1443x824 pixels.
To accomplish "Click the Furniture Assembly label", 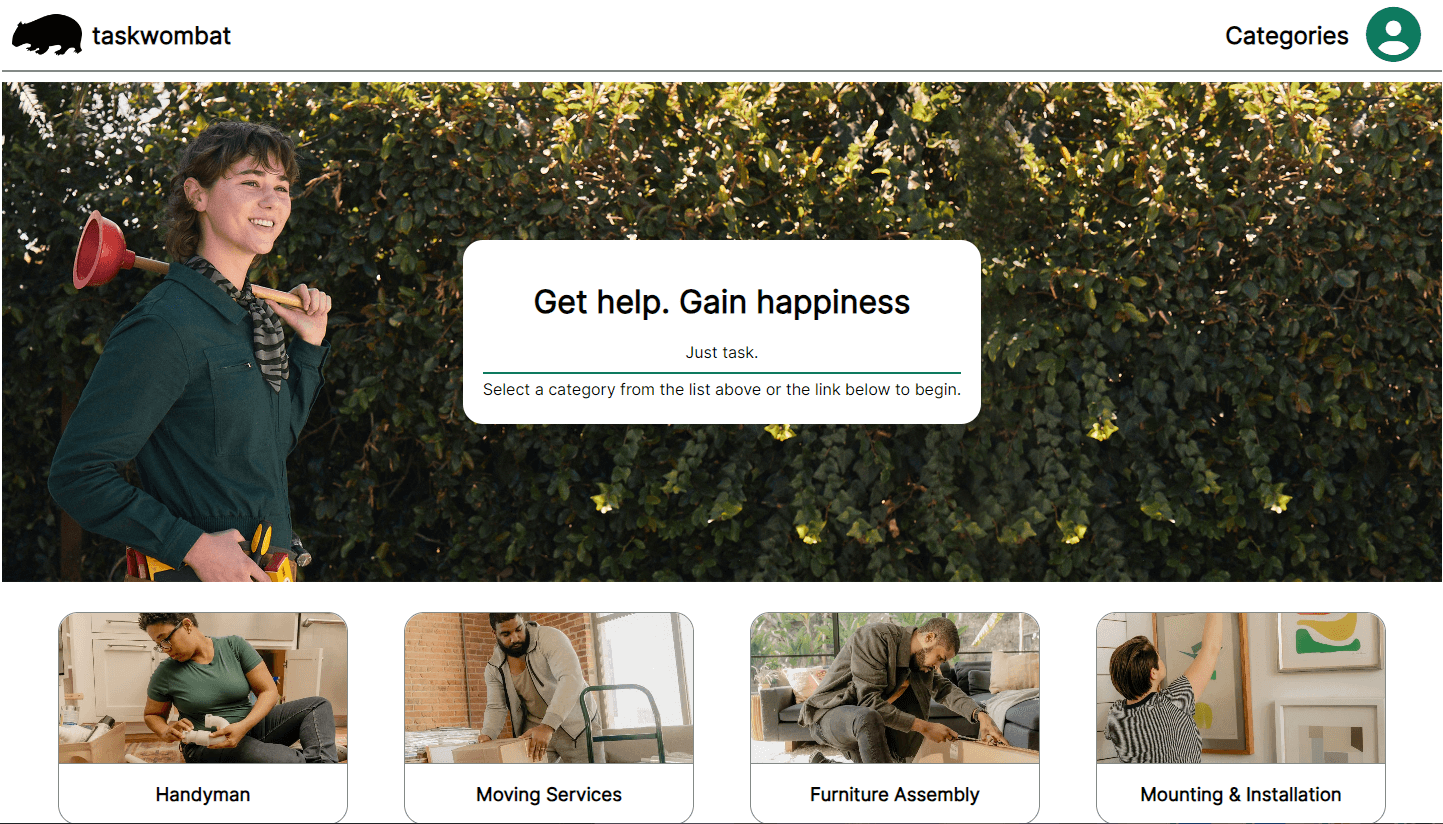I will [x=895, y=795].
